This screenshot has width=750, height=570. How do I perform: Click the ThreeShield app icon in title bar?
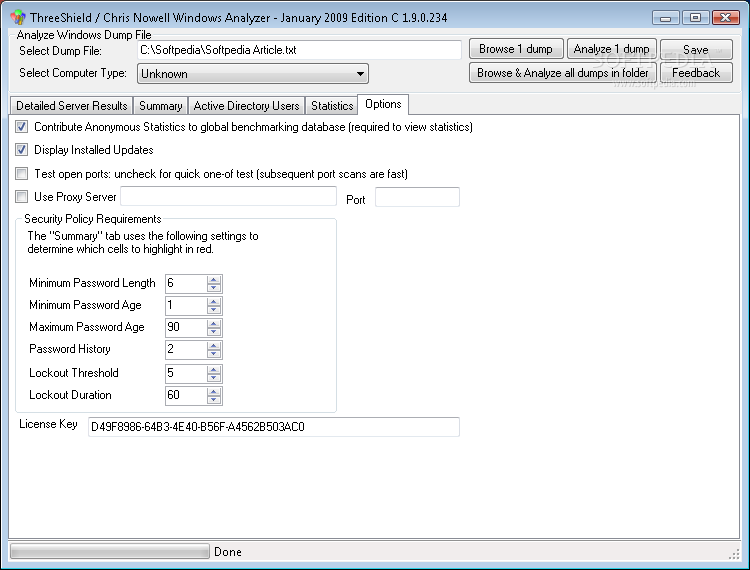coord(18,18)
